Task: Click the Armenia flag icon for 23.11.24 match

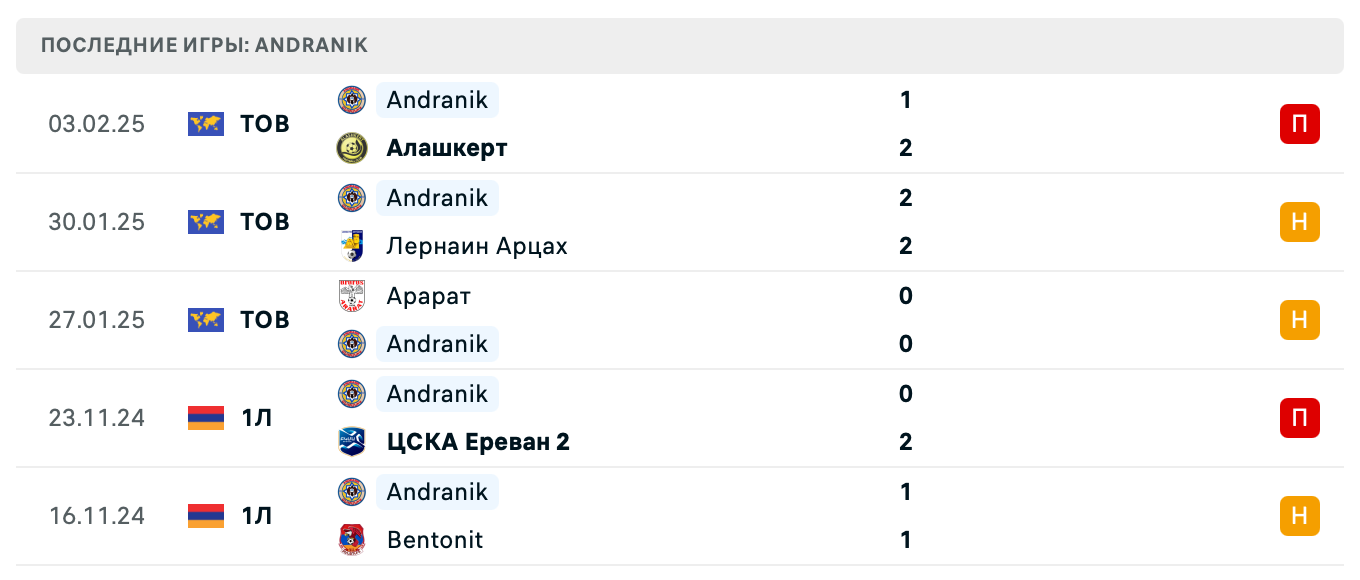Action: click(x=206, y=418)
